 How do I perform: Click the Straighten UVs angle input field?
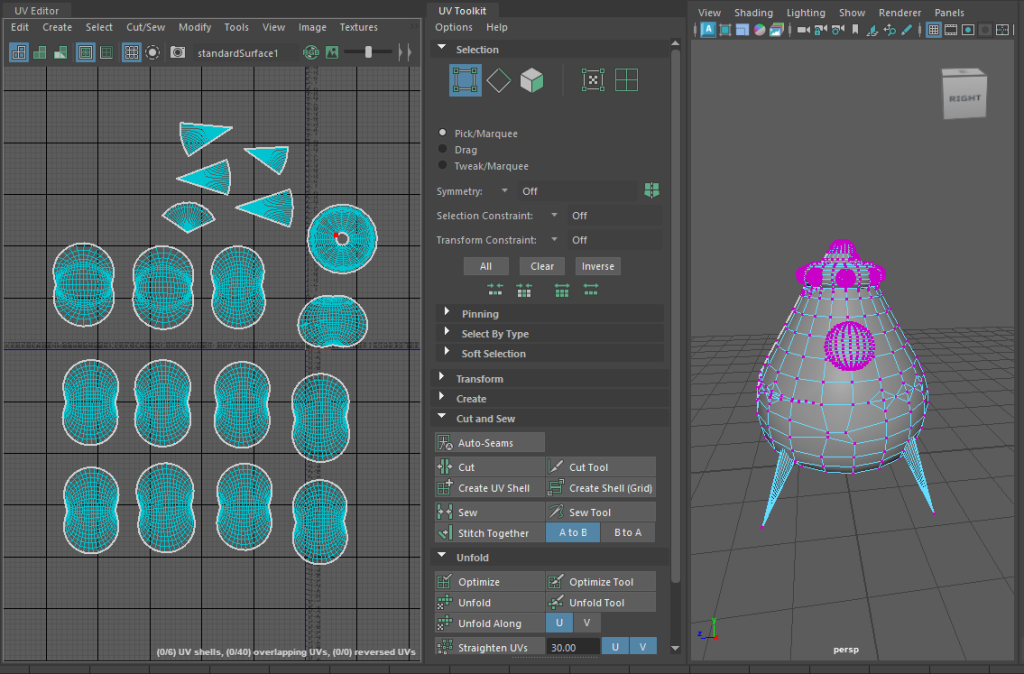click(x=573, y=647)
